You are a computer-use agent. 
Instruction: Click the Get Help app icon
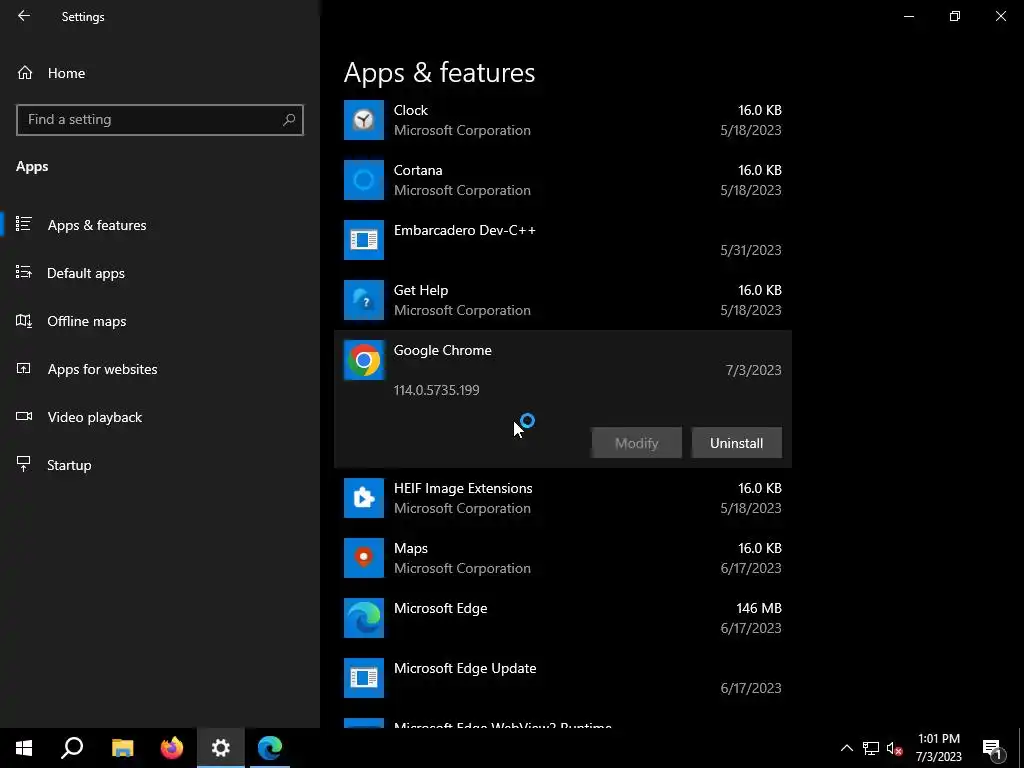pyautogui.click(x=364, y=300)
